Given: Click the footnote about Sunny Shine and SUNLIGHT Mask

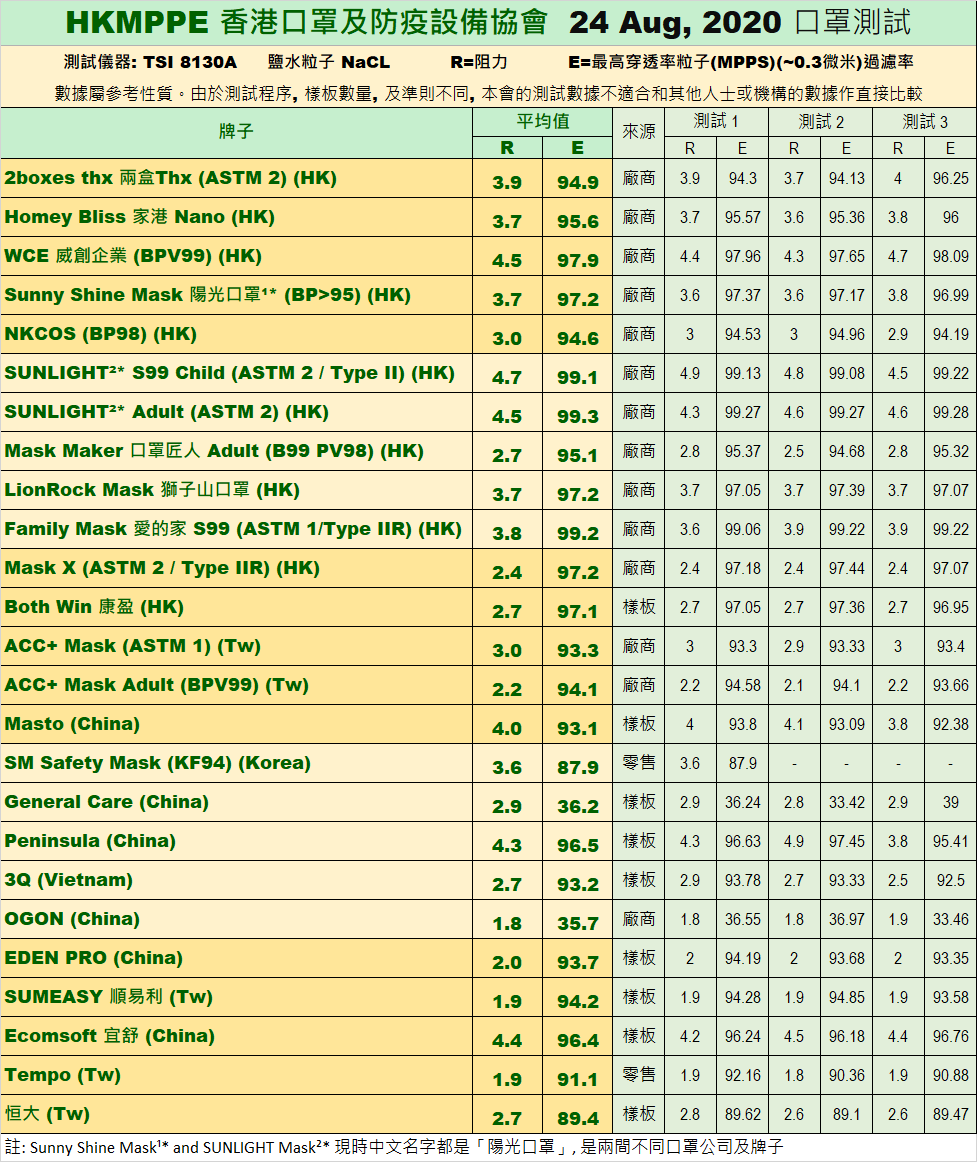Looking at the screenshot, I should pyautogui.click(x=393, y=1147).
